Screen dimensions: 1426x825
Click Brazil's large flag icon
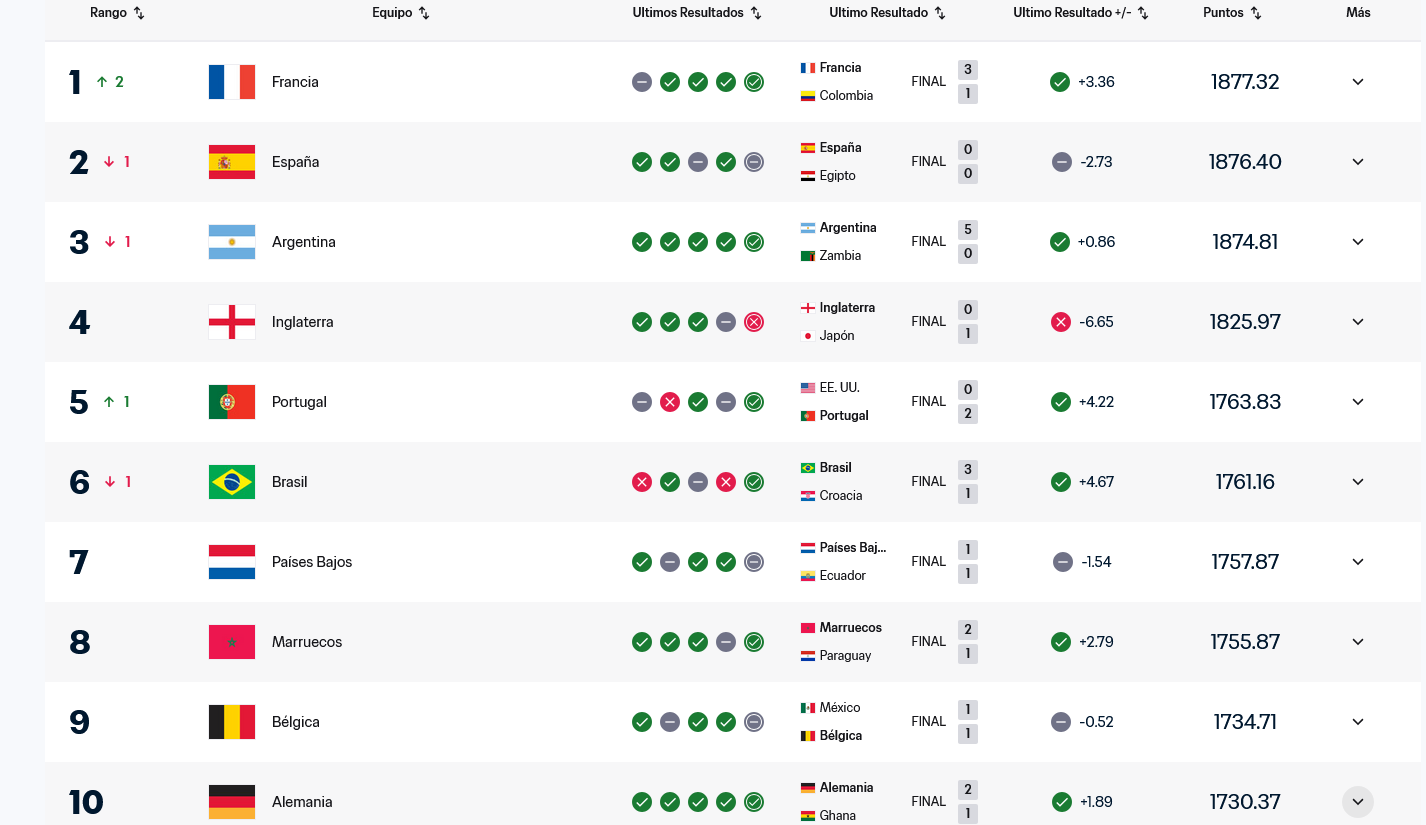pyautogui.click(x=232, y=482)
